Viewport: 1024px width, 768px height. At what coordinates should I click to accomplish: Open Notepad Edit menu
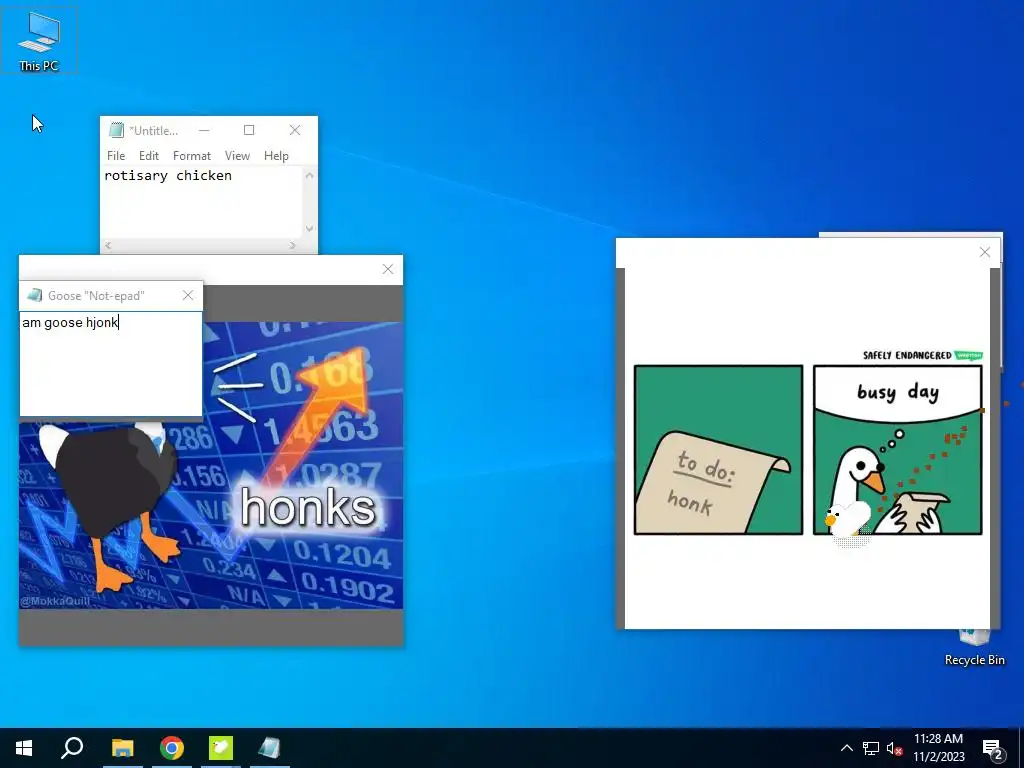pyautogui.click(x=148, y=155)
